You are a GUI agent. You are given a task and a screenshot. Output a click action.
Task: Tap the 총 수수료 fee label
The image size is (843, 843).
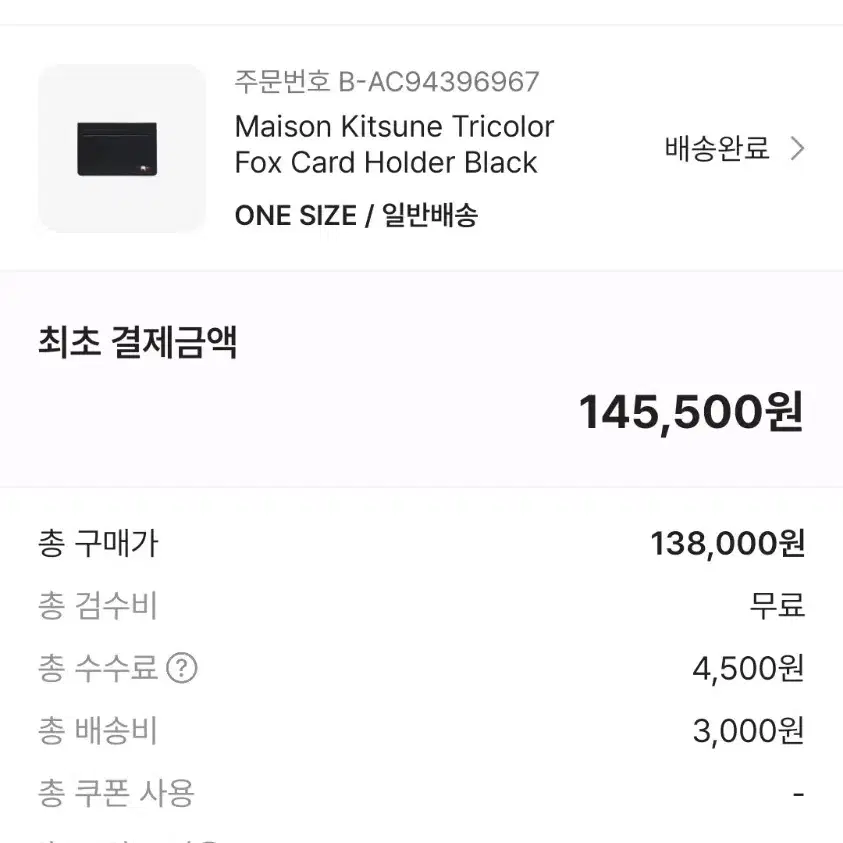[98, 668]
